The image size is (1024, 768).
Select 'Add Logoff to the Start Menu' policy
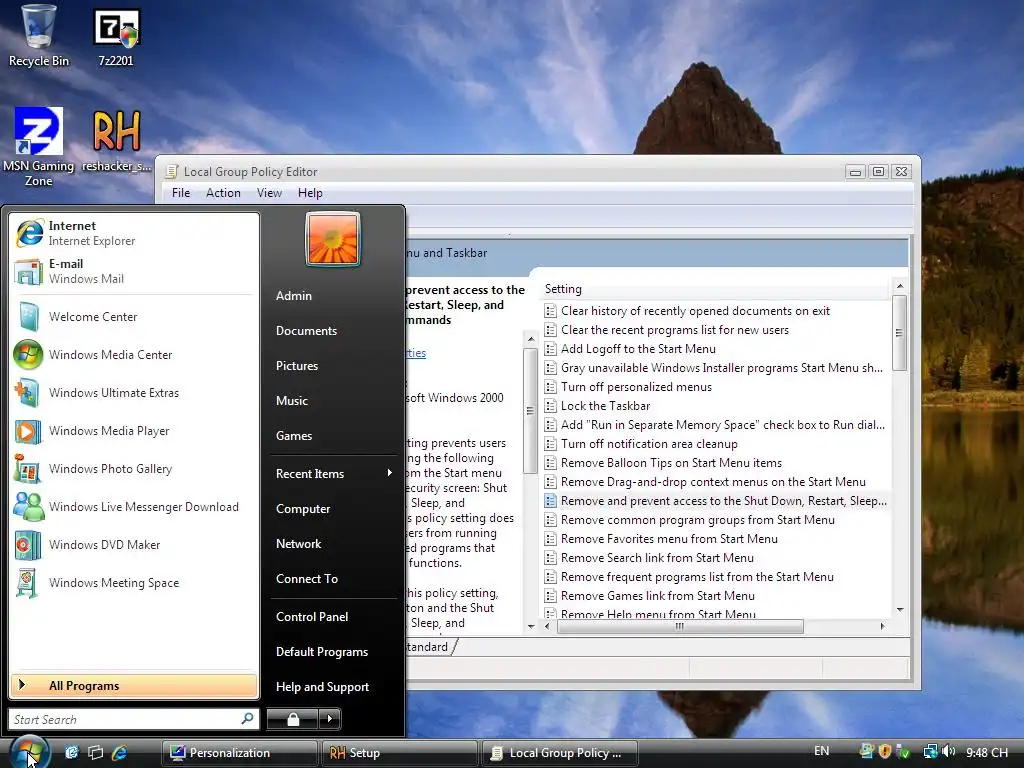[x=638, y=349]
